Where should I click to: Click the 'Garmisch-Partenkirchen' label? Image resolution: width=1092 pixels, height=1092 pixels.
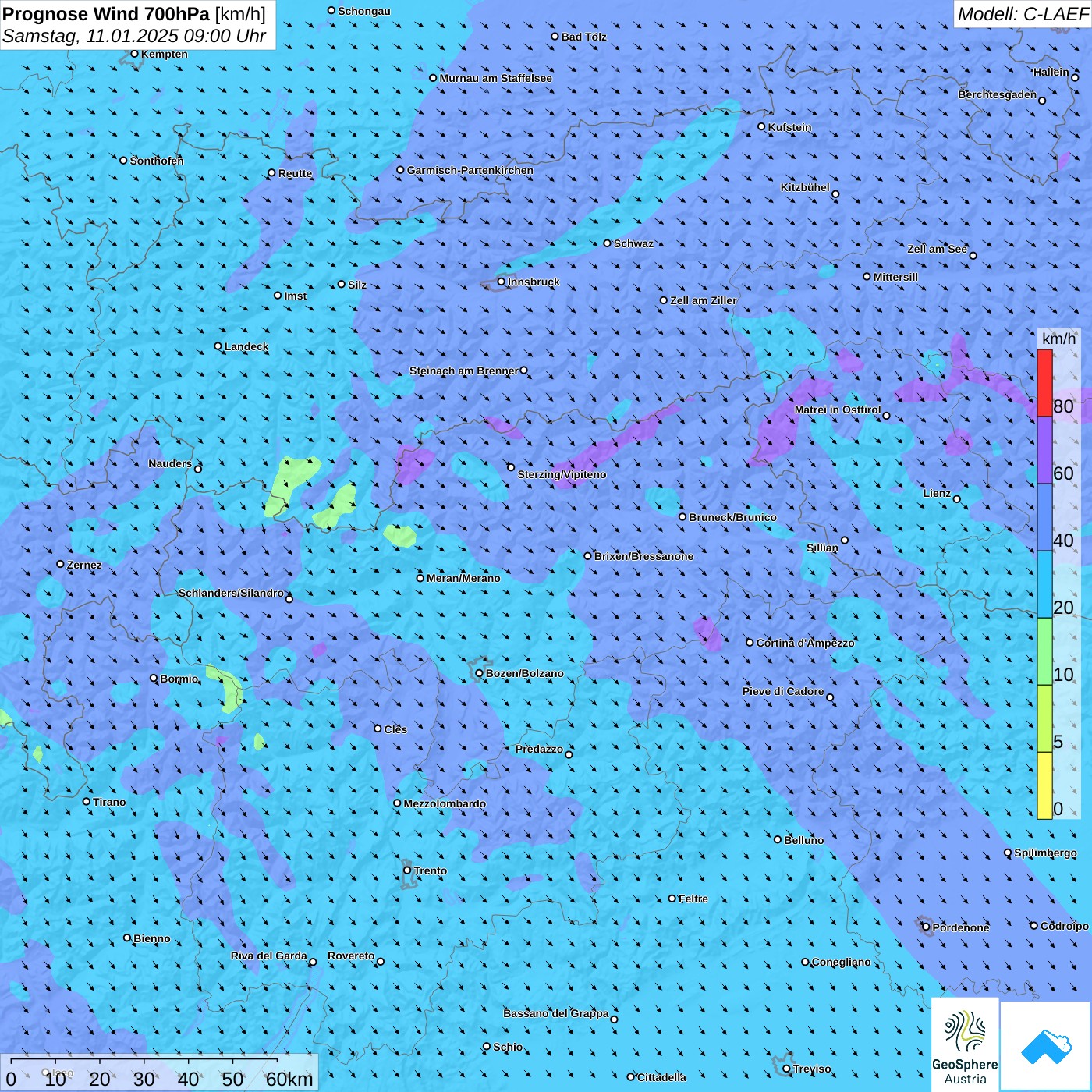tap(470, 170)
